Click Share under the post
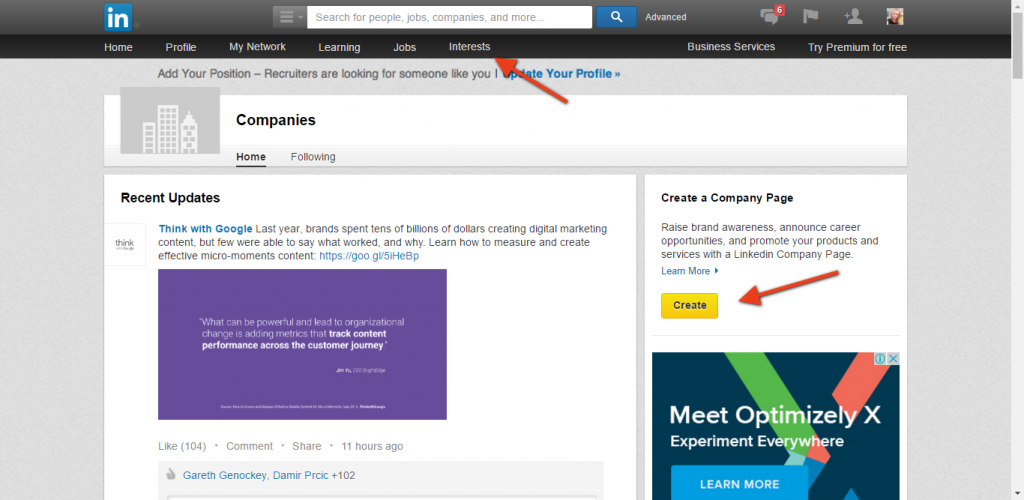 tap(307, 446)
